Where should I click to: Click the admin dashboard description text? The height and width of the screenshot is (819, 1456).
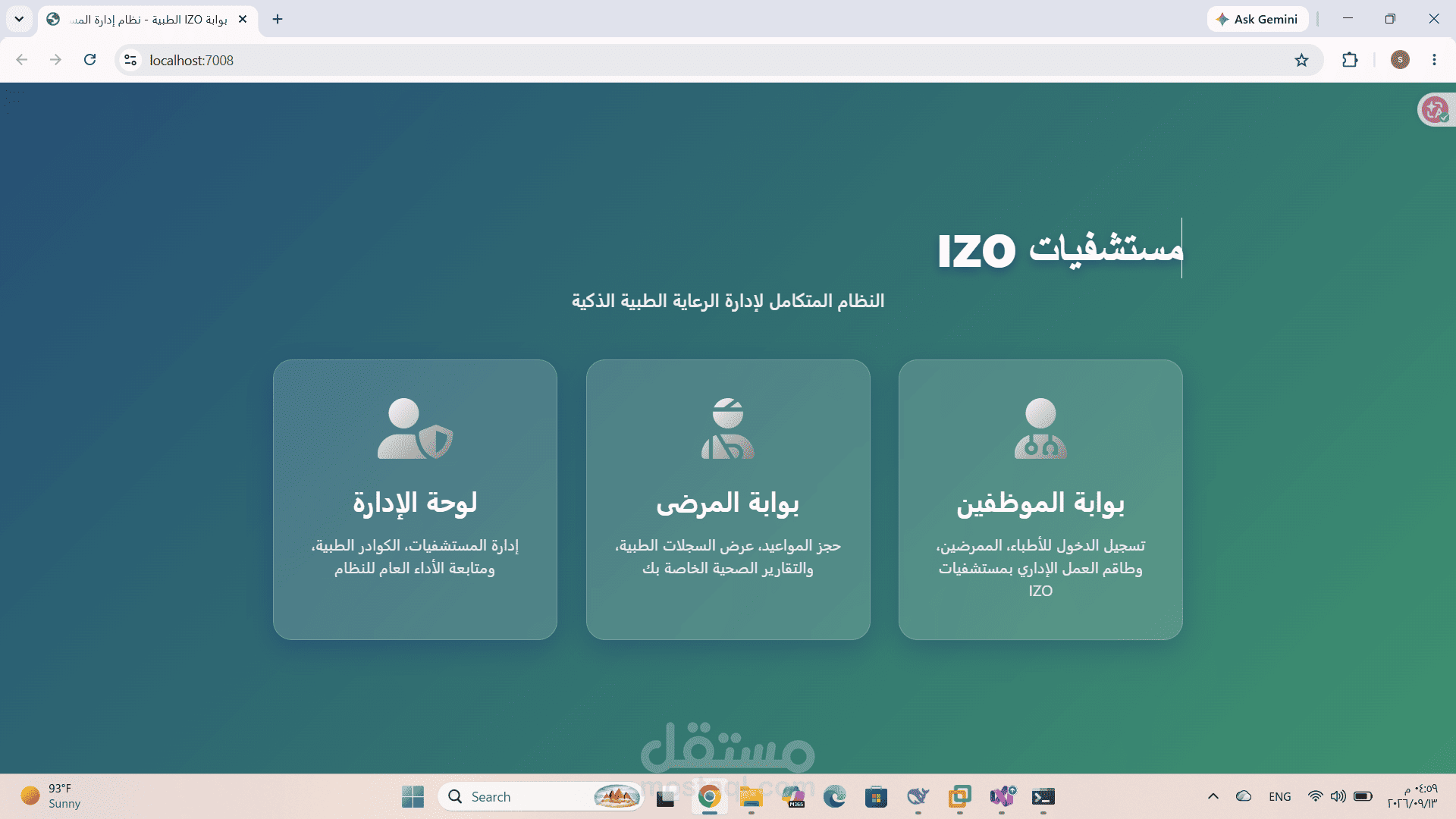415,557
